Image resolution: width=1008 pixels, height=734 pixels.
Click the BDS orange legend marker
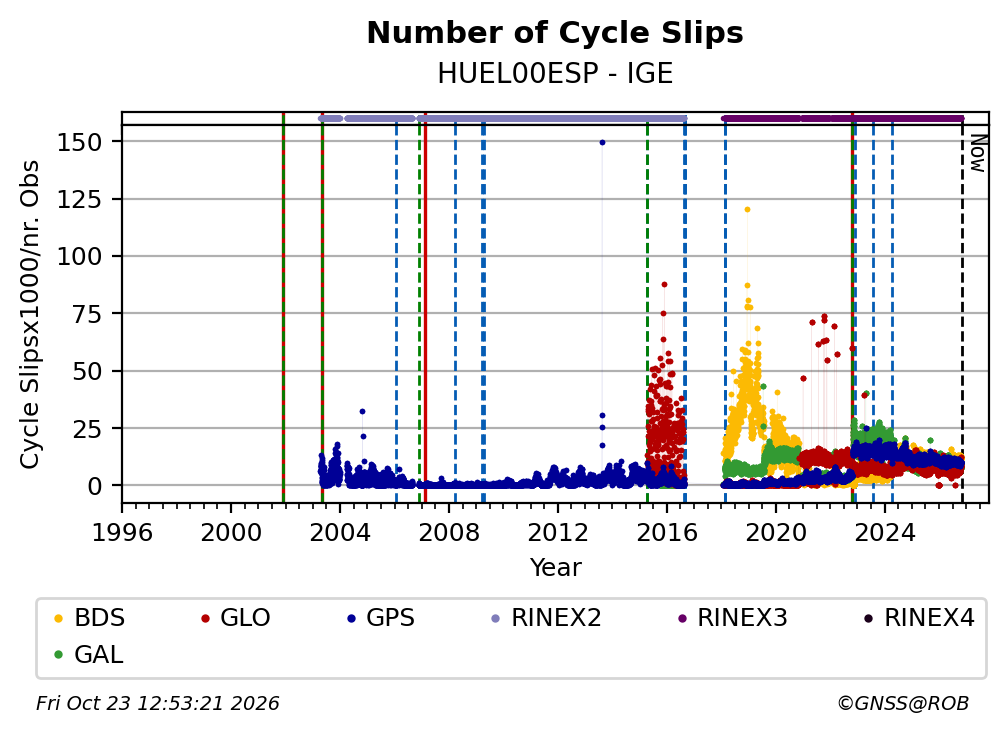pyautogui.click(x=58, y=619)
